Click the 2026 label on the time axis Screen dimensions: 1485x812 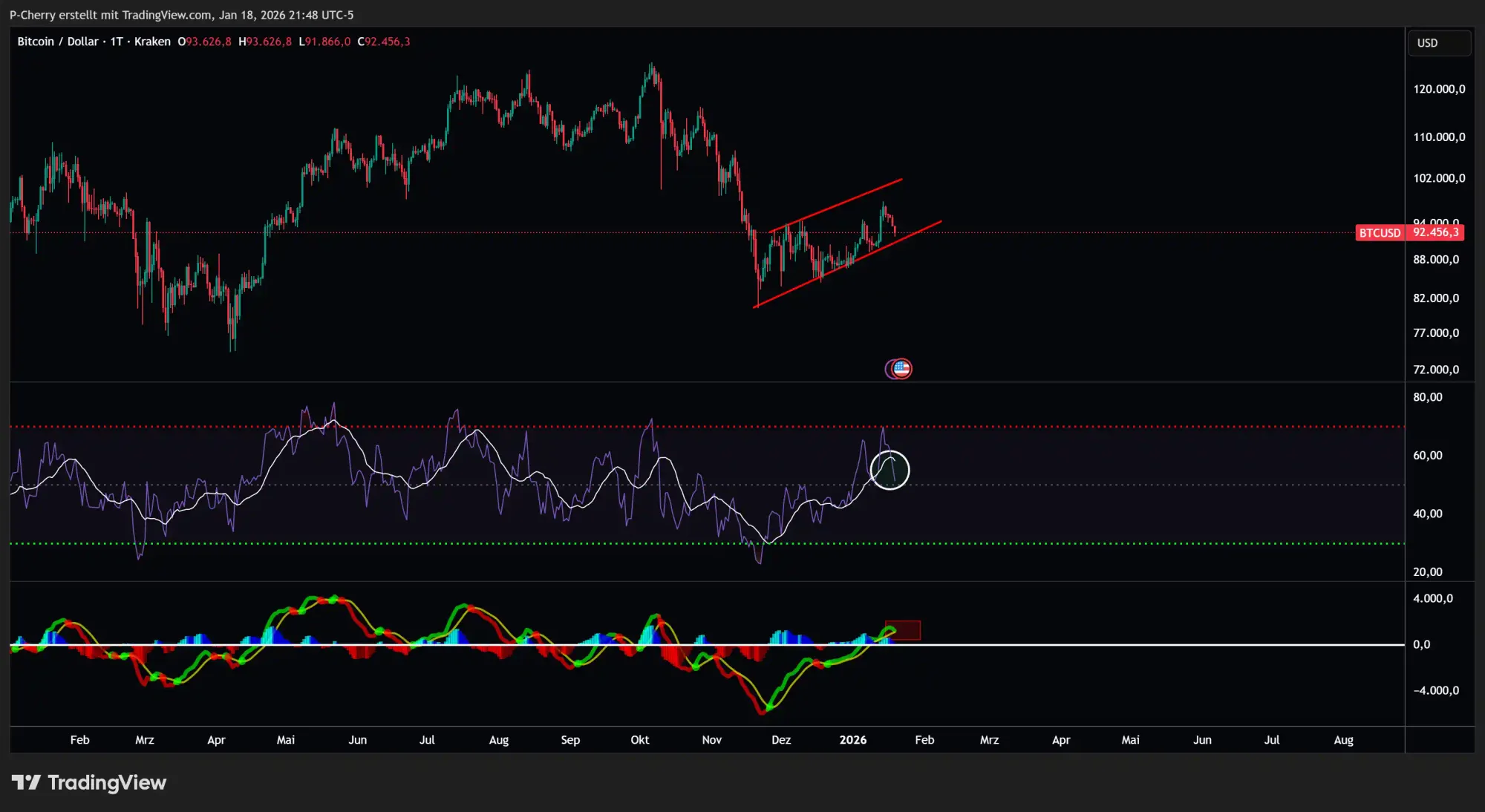click(x=853, y=740)
